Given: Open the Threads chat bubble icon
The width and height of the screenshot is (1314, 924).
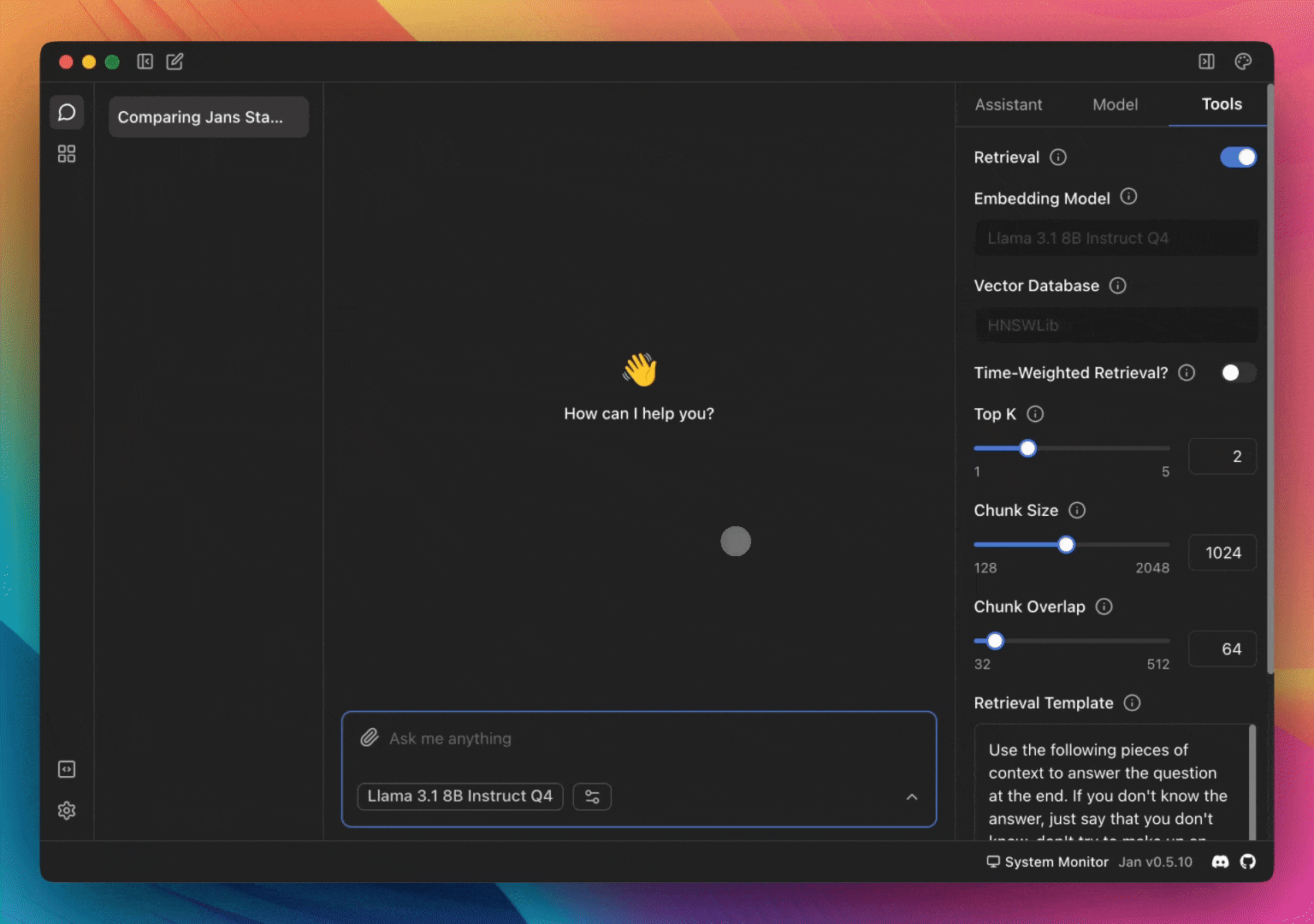Looking at the screenshot, I should tap(67, 111).
